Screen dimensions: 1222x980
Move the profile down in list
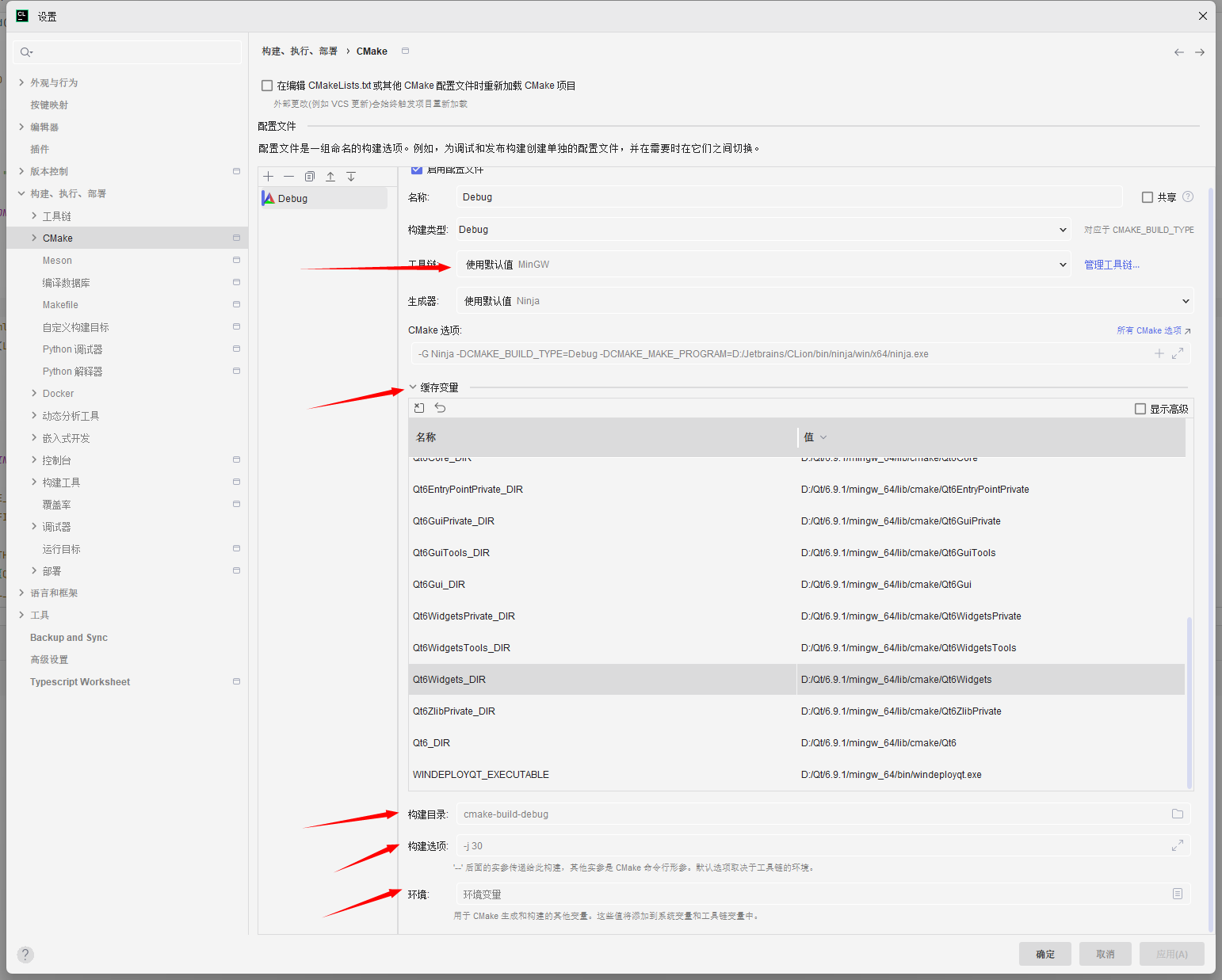pyautogui.click(x=351, y=177)
